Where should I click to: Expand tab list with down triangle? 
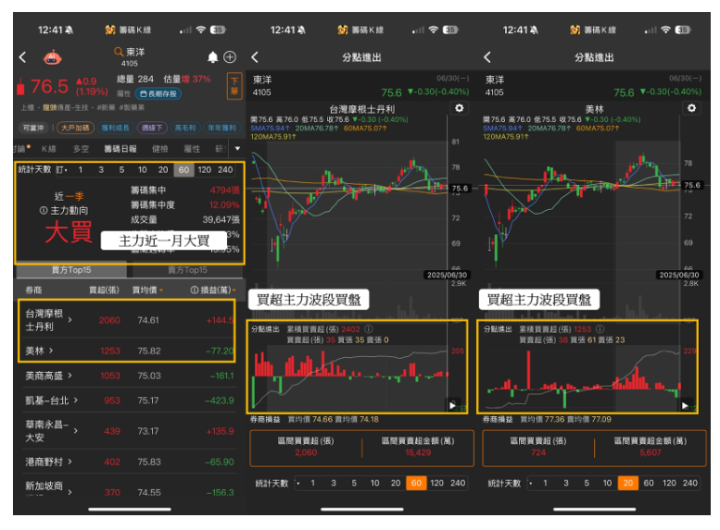click(237, 148)
